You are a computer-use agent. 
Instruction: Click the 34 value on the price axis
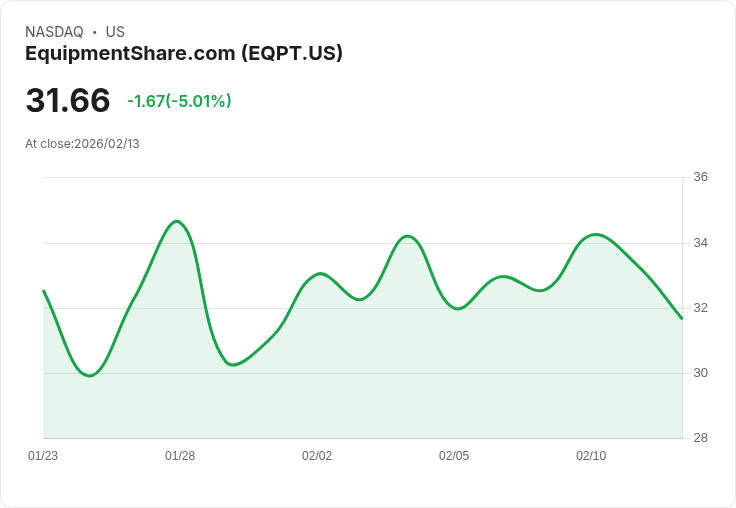click(x=700, y=243)
